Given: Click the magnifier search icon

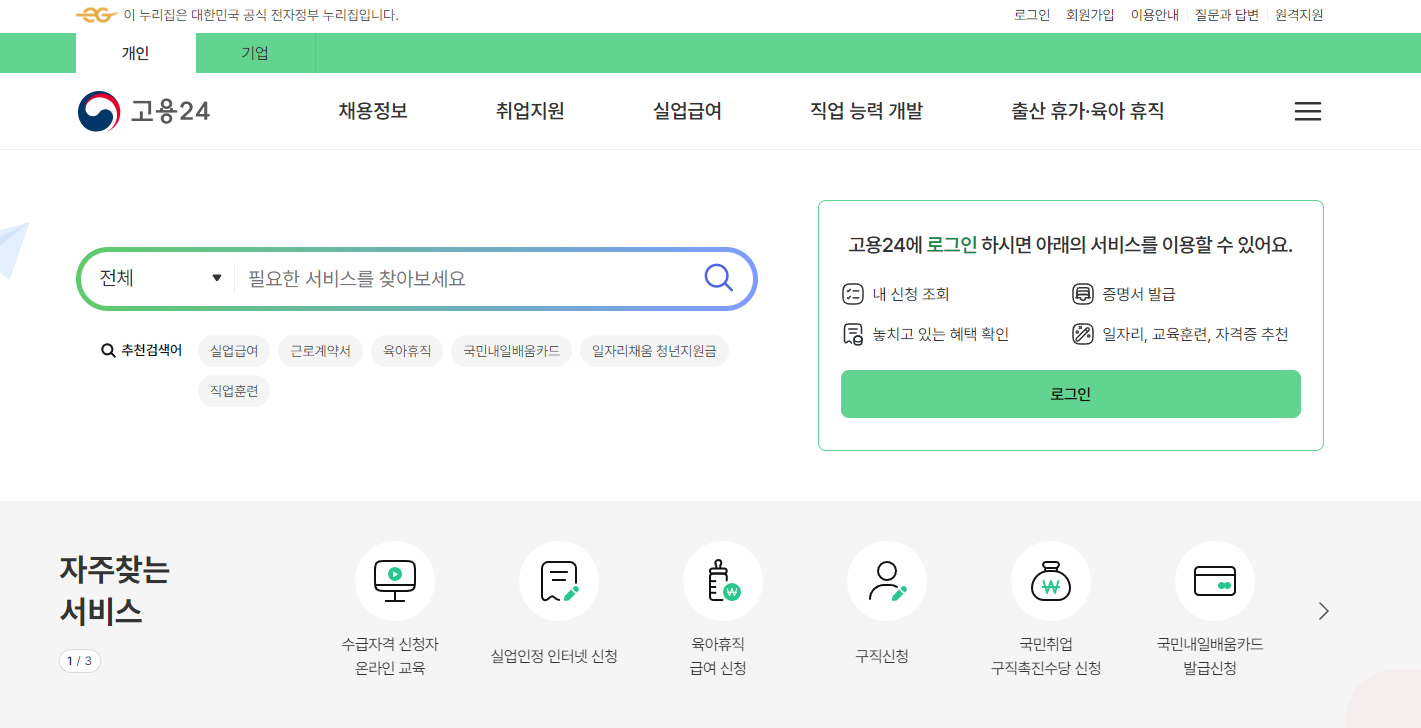Looking at the screenshot, I should pyautogui.click(x=718, y=277).
